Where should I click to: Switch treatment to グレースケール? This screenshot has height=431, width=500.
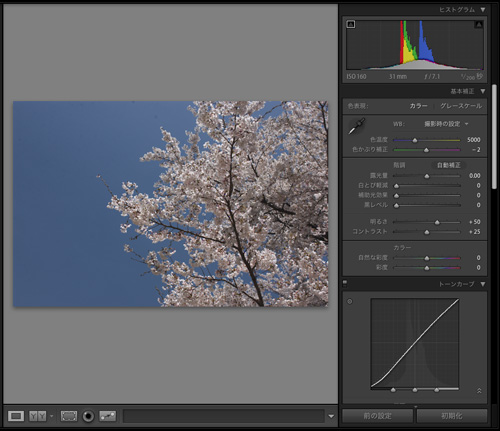pyautogui.click(x=461, y=106)
